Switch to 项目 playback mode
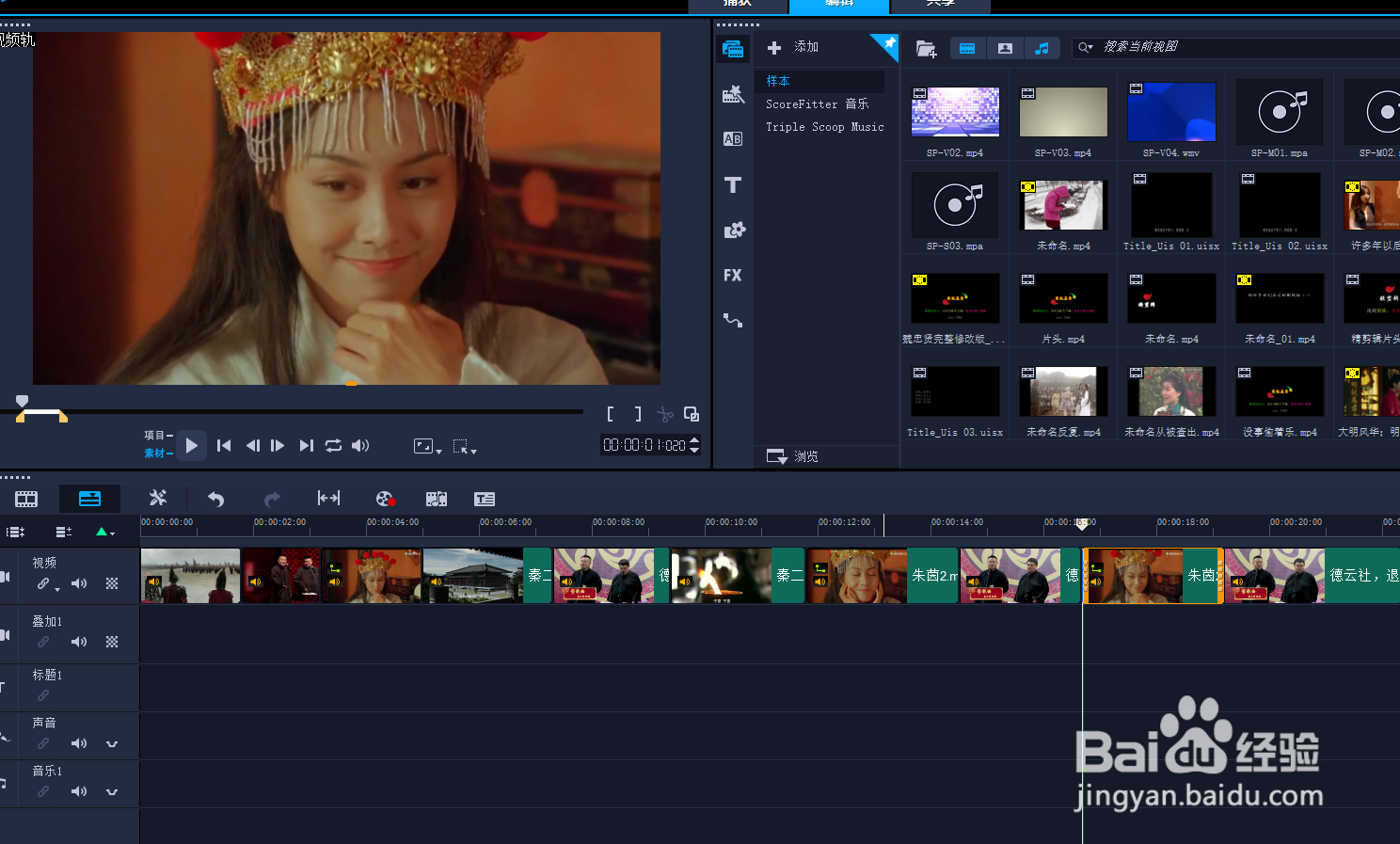This screenshot has width=1400, height=844. (158, 435)
